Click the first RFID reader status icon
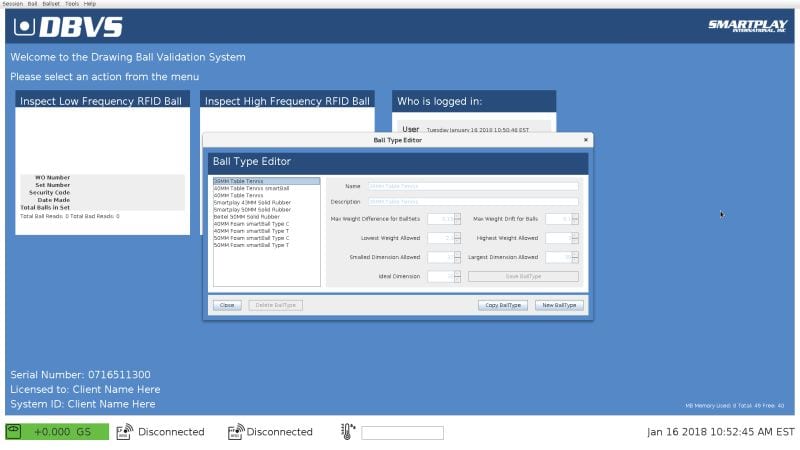The width and height of the screenshot is (800, 450). coord(124,432)
